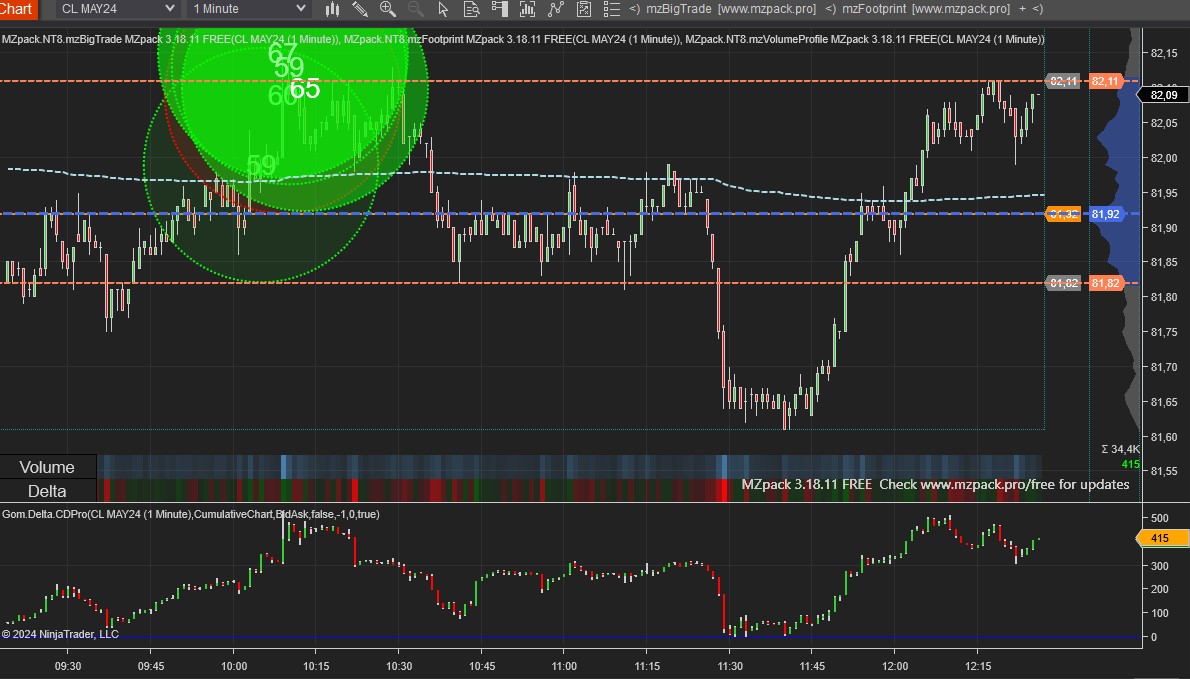Toggle the Chart Trader panel icon
This screenshot has width=1190, height=679.
coord(499,9)
